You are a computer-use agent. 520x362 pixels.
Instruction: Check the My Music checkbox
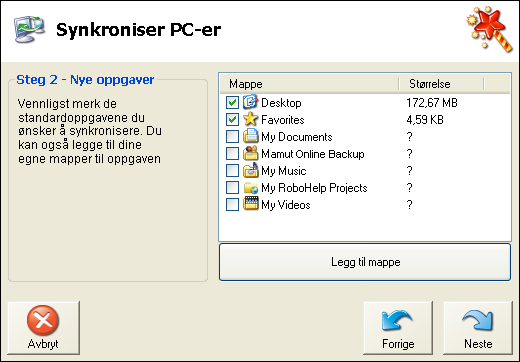click(x=232, y=170)
